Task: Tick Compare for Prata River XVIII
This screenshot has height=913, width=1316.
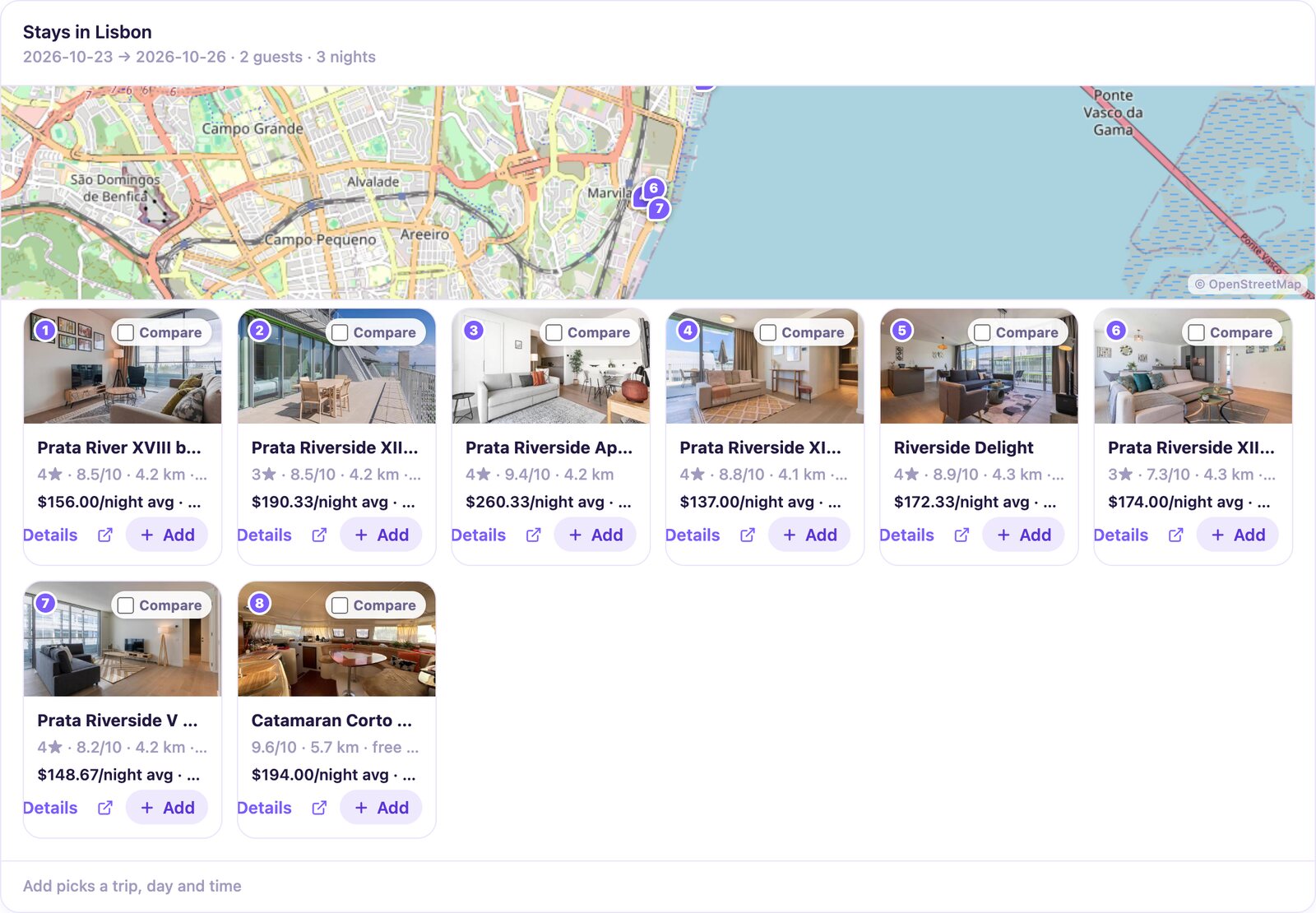Action: (126, 332)
